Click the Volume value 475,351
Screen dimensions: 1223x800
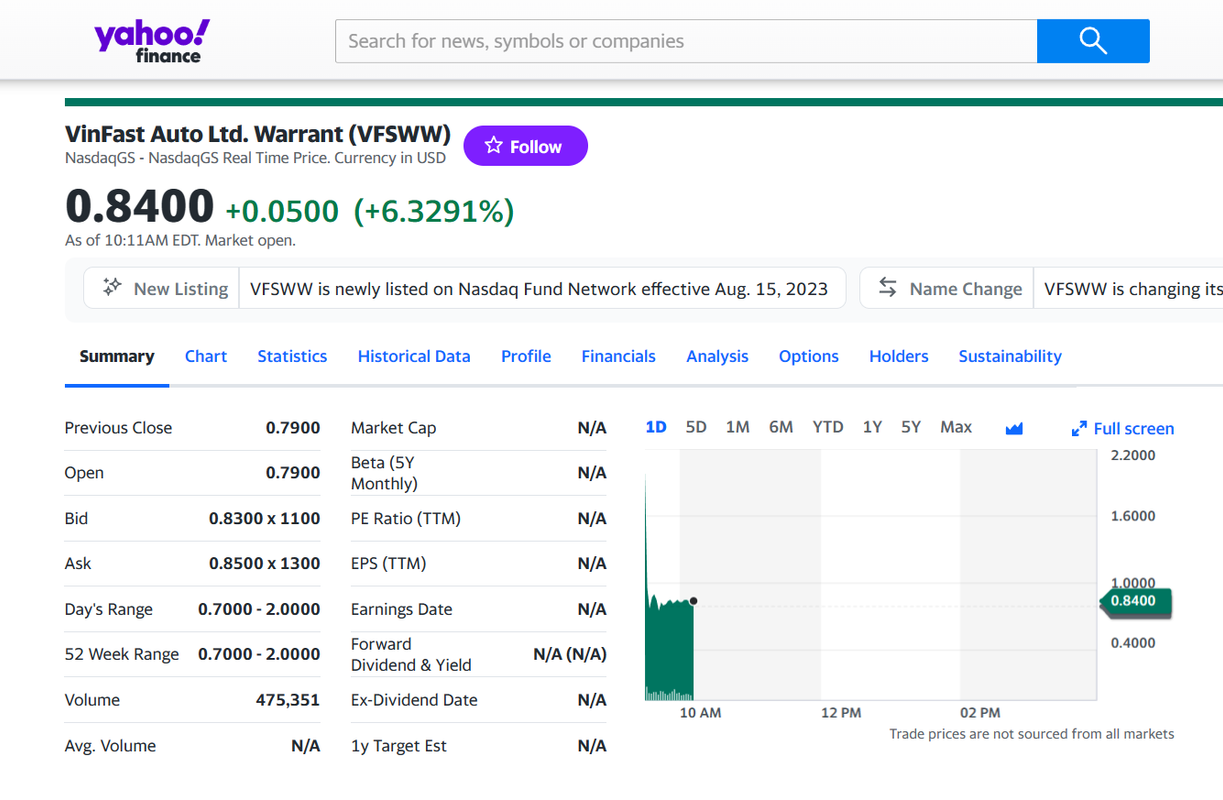(x=288, y=700)
